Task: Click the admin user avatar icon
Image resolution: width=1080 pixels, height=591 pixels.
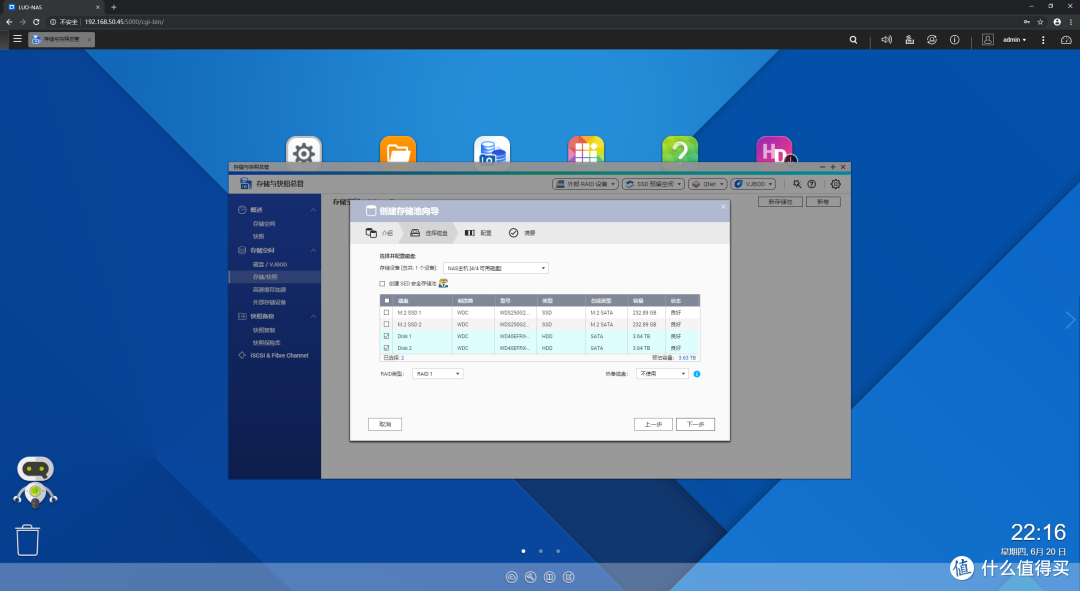Action: click(988, 40)
